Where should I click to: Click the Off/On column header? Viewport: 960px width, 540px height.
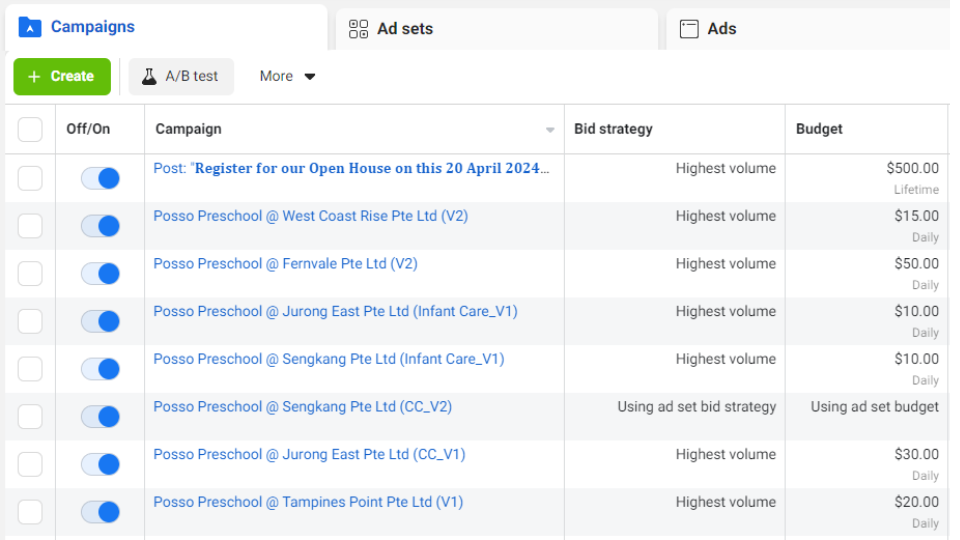88,129
